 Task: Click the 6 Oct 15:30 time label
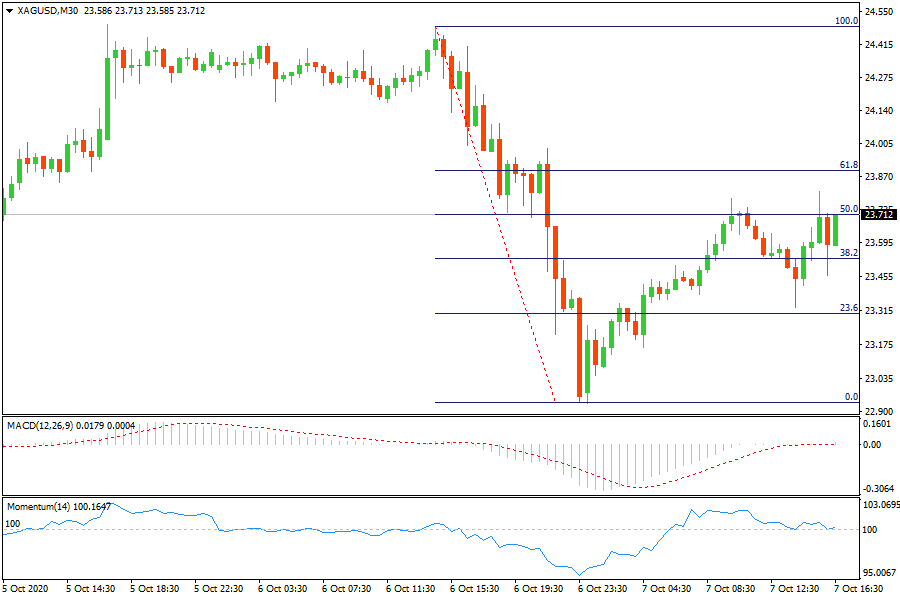pyautogui.click(x=475, y=589)
